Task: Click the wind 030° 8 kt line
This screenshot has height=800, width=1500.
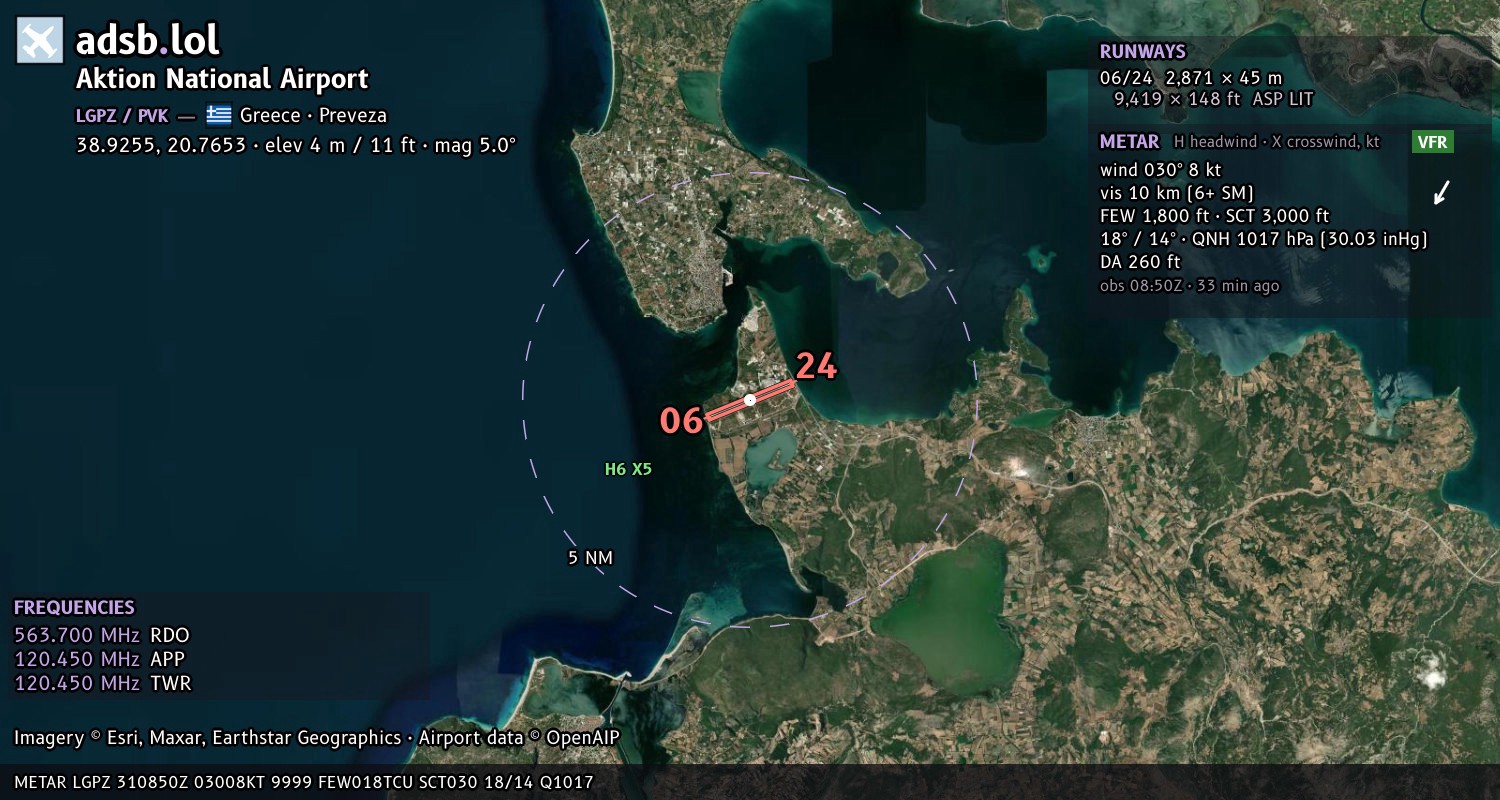Action: coord(1160,170)
